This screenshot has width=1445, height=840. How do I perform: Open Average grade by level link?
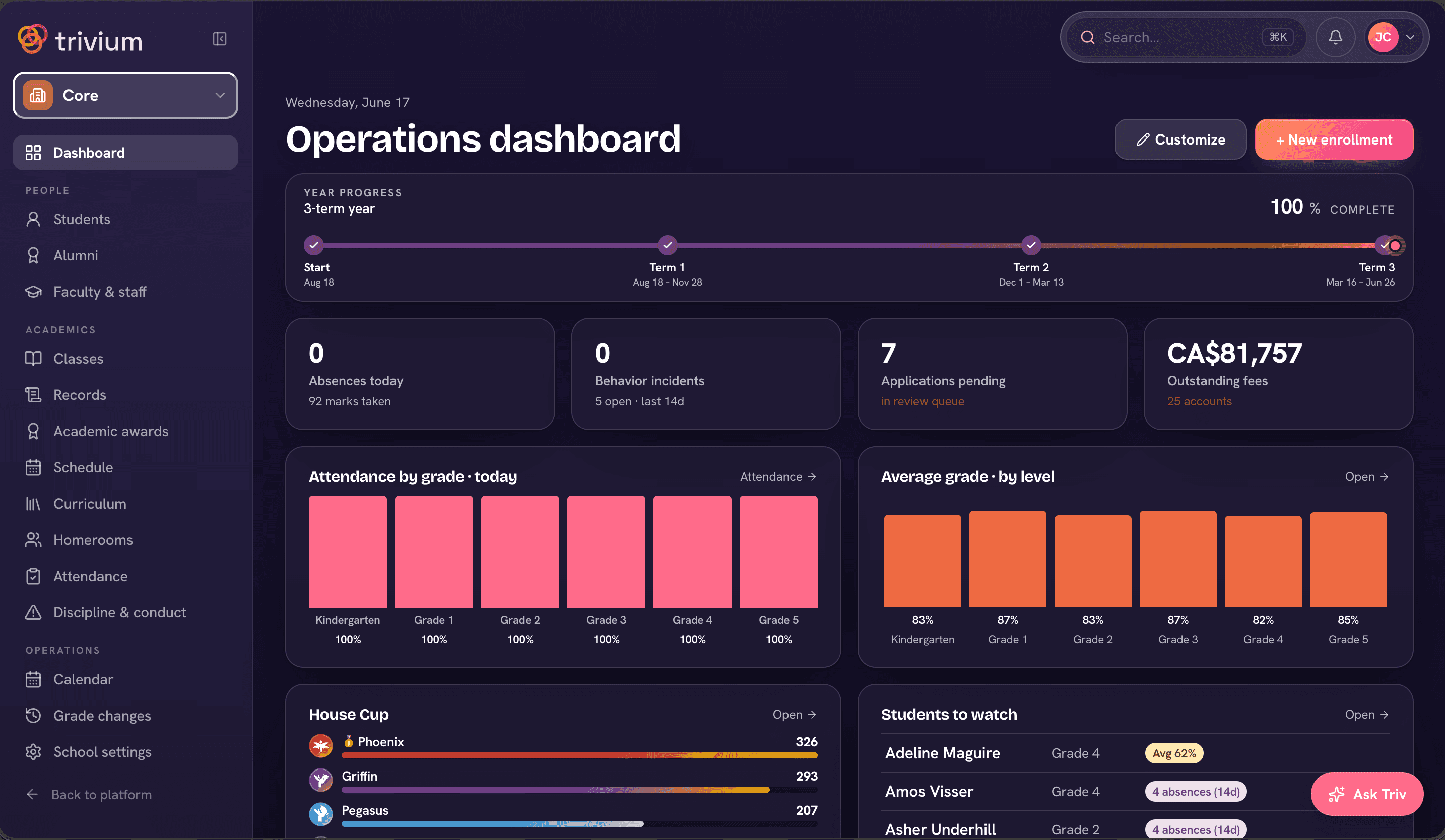1367,477
